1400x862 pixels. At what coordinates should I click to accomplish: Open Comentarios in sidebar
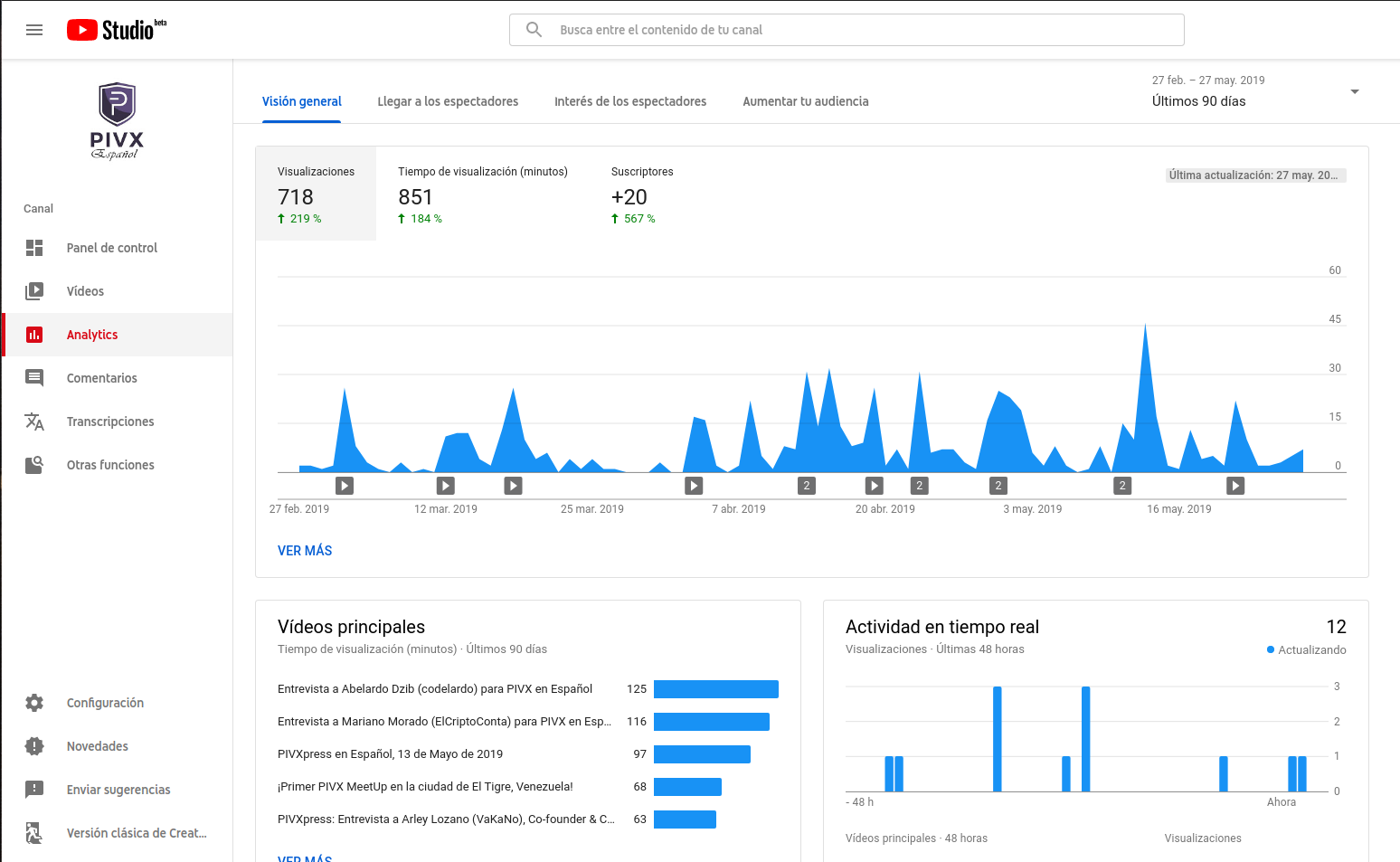[102, 378]
